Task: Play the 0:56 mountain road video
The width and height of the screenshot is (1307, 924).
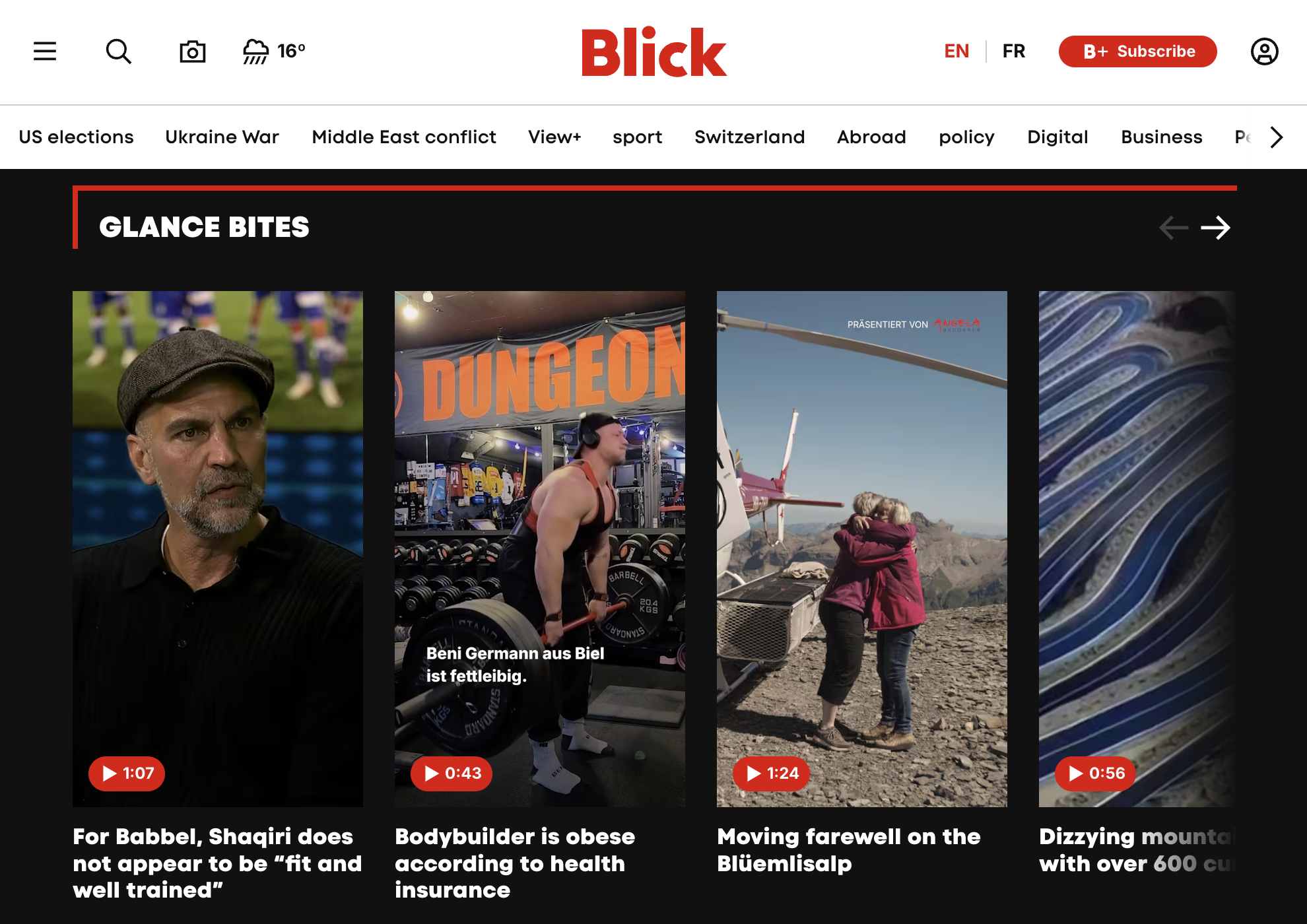Action: tap(1096, 774)
